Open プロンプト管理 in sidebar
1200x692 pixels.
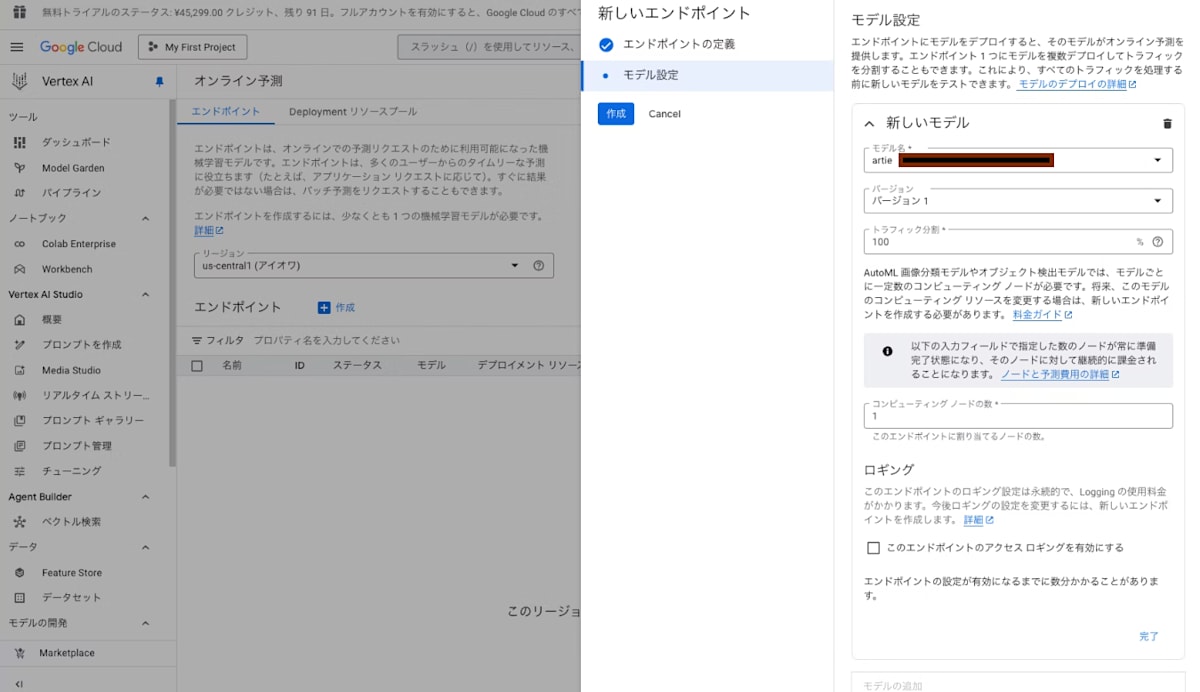coord(77,446)
